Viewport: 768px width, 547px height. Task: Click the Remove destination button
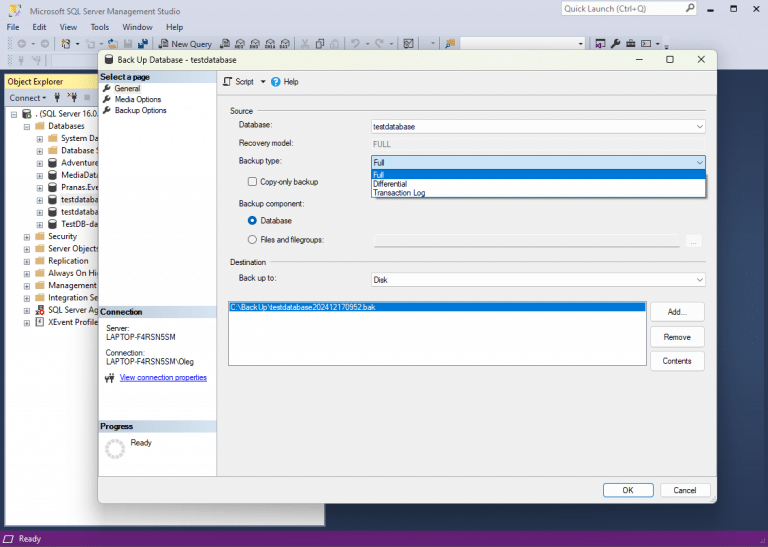click(x=677, y=337)
